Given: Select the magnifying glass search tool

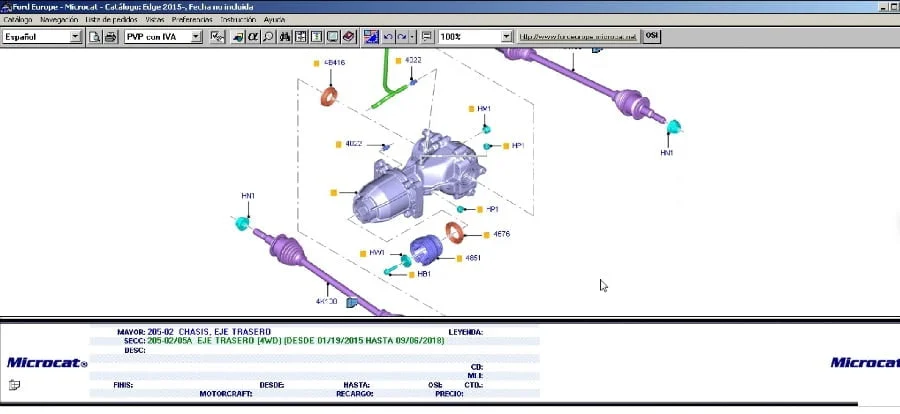Looking at the screenshot, I should 267,37.
